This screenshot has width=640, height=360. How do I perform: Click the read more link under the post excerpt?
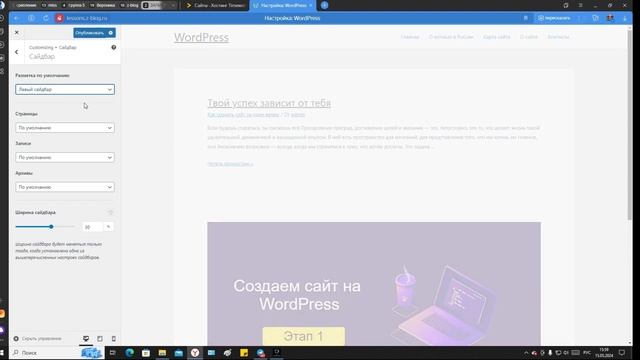[x=230, y=164]
